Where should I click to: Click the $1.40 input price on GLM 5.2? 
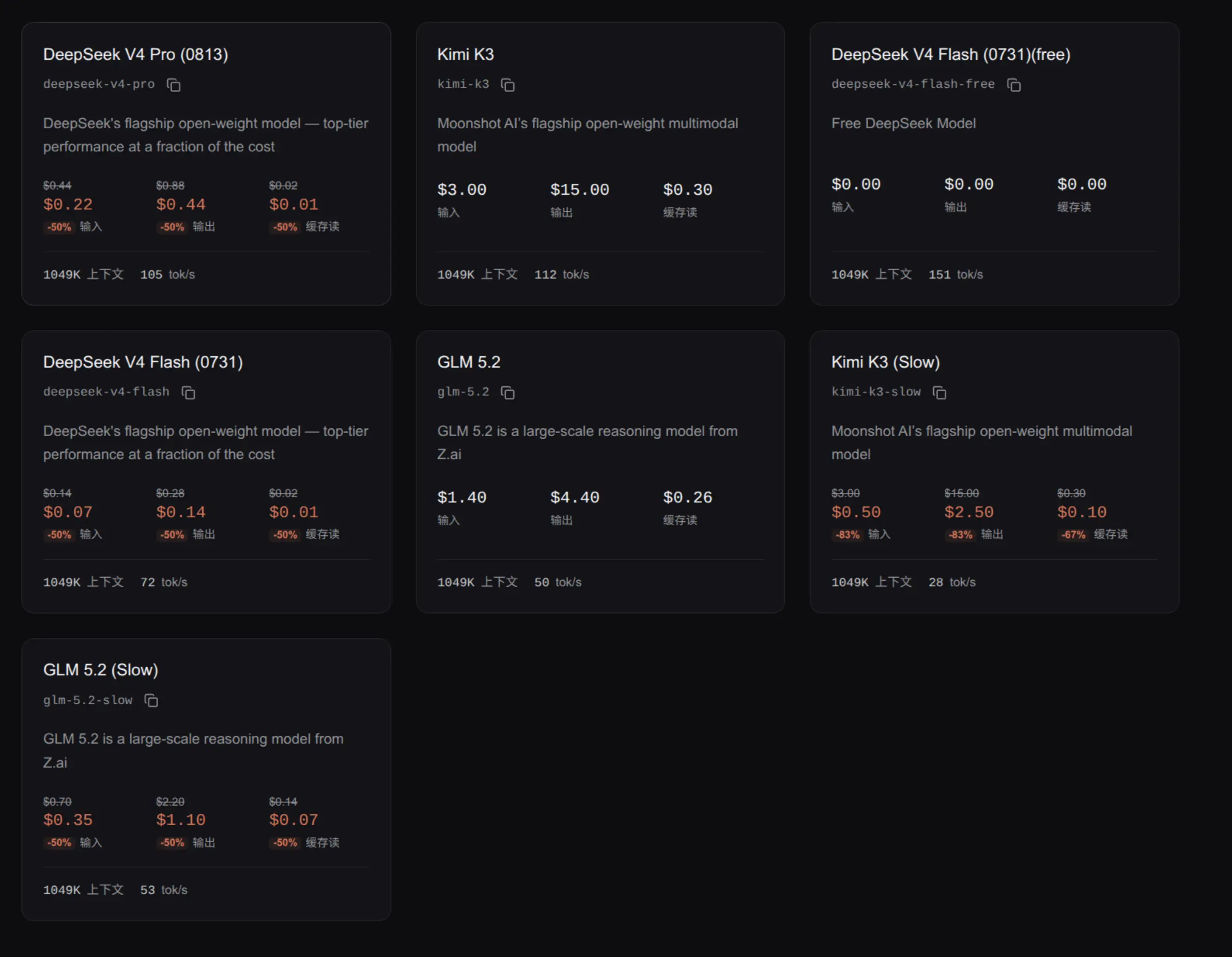point(461,498)
